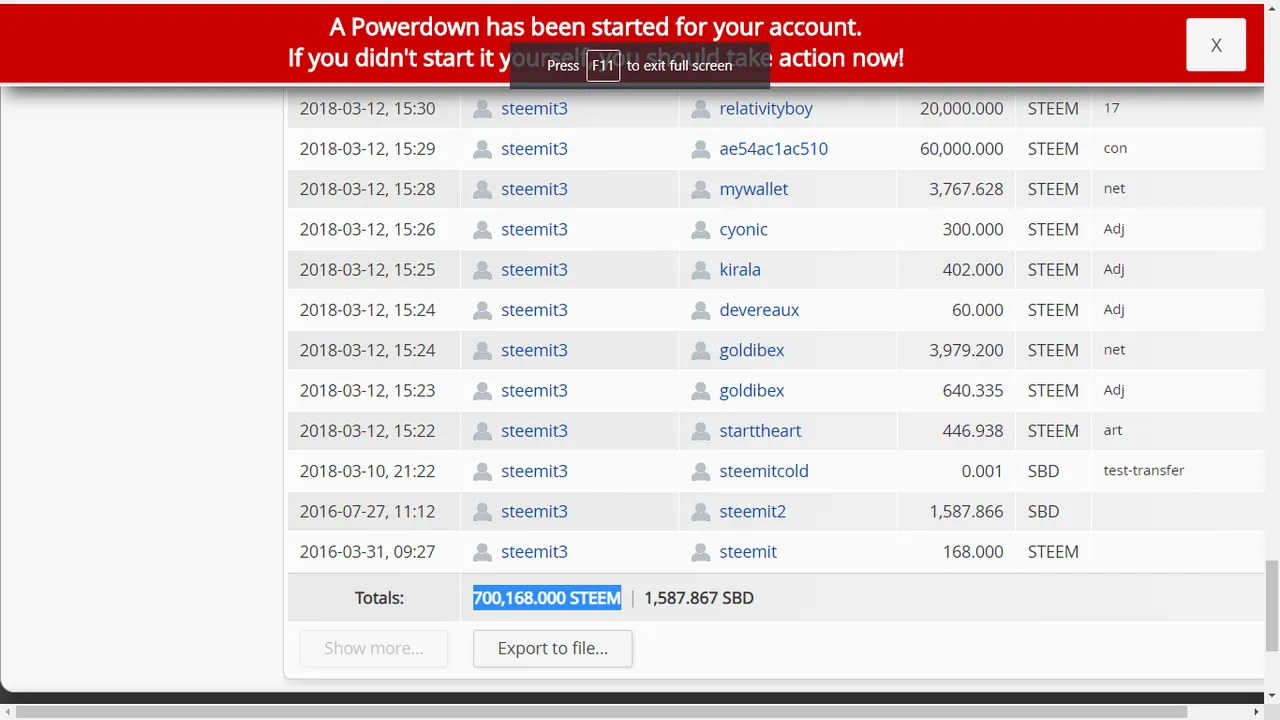Open the devereaux account link
This screenshot has height=720, width=1280.
click(759, 310)
